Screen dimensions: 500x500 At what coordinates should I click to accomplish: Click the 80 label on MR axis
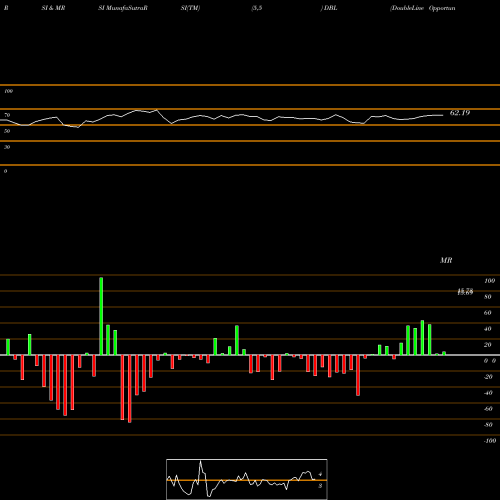pos(488,297)
